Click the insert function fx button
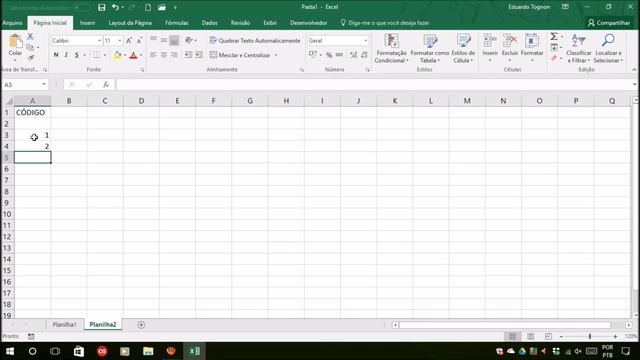This screenshot has width=640, height=360. pyautogui.click(x=106, y=84)
